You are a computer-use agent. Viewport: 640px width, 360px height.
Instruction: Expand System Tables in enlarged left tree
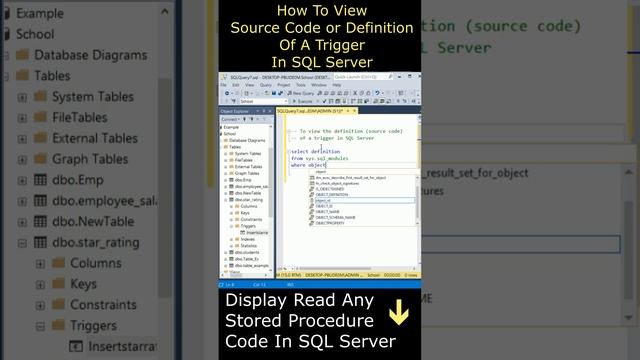coord(22,97)
